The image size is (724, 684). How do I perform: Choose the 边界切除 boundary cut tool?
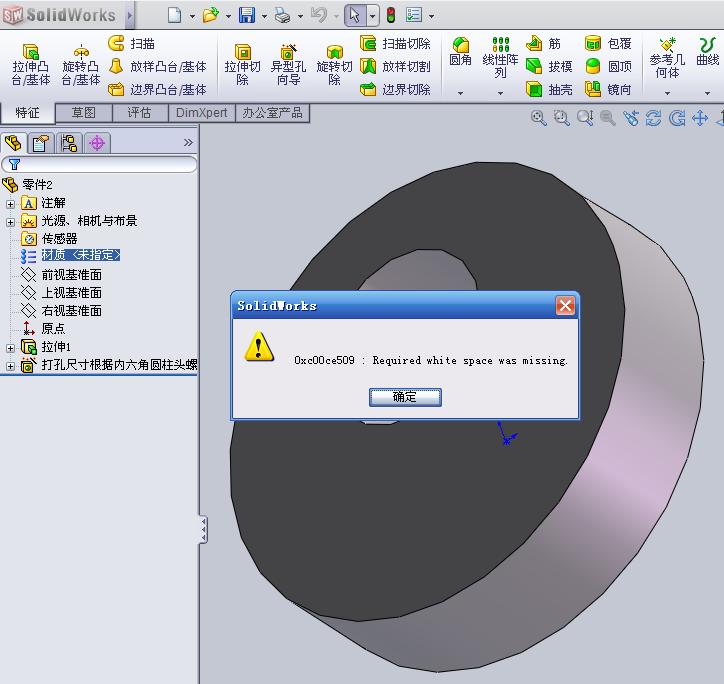point(395,89)
